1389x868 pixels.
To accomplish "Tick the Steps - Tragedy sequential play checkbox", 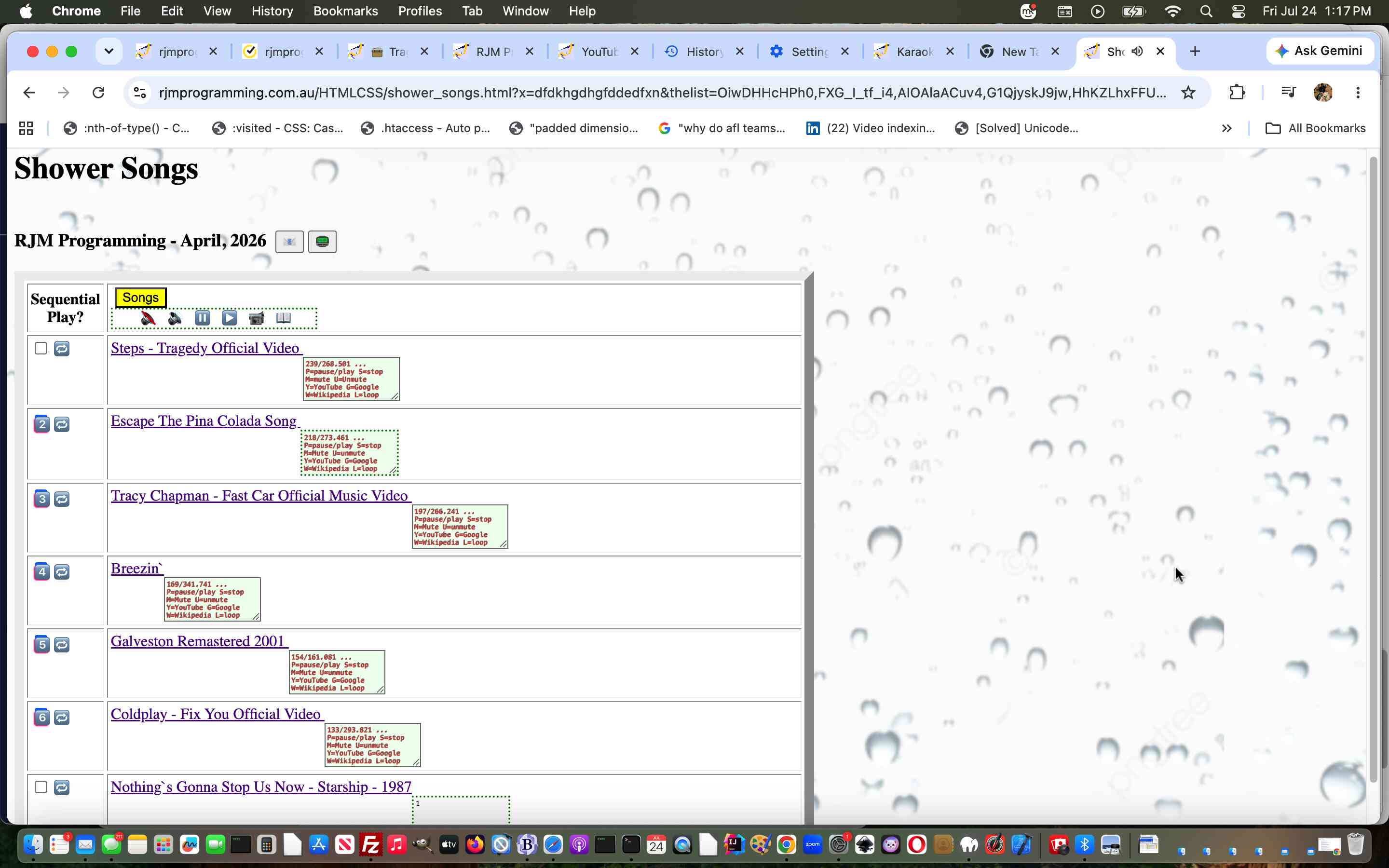I will click(x=41, y=349).
